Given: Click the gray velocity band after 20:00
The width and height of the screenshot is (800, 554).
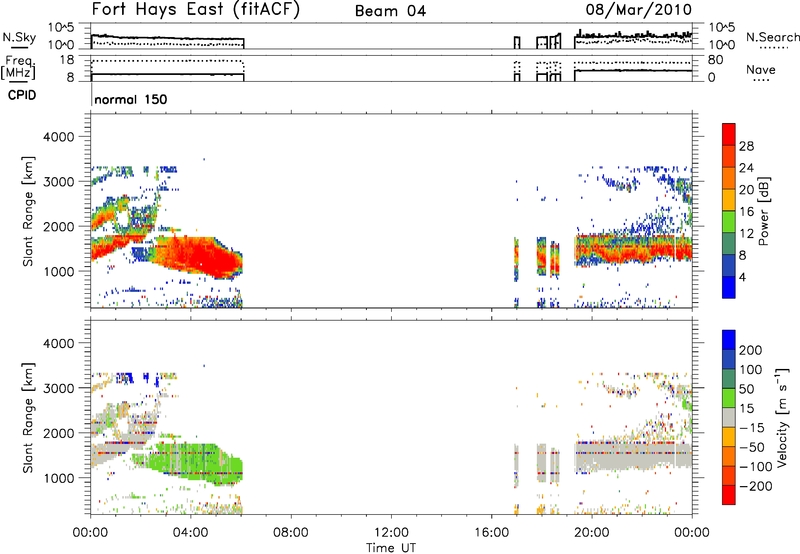Looking at the screenshot, I should pos(633,458).
